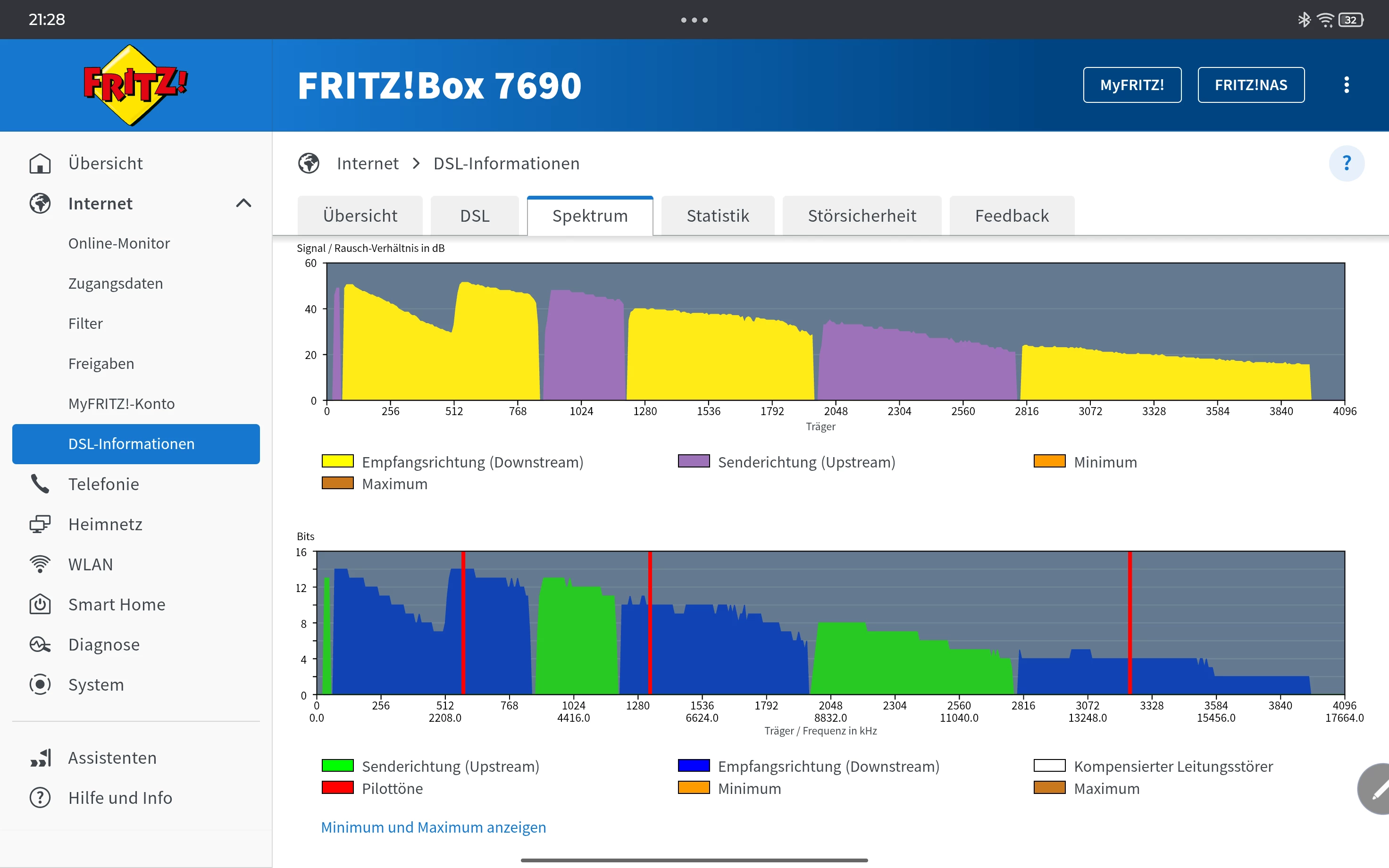This screenshot has width=1389, height=868.
Task: Click the Heimnetz network icon
Action: 40,524
